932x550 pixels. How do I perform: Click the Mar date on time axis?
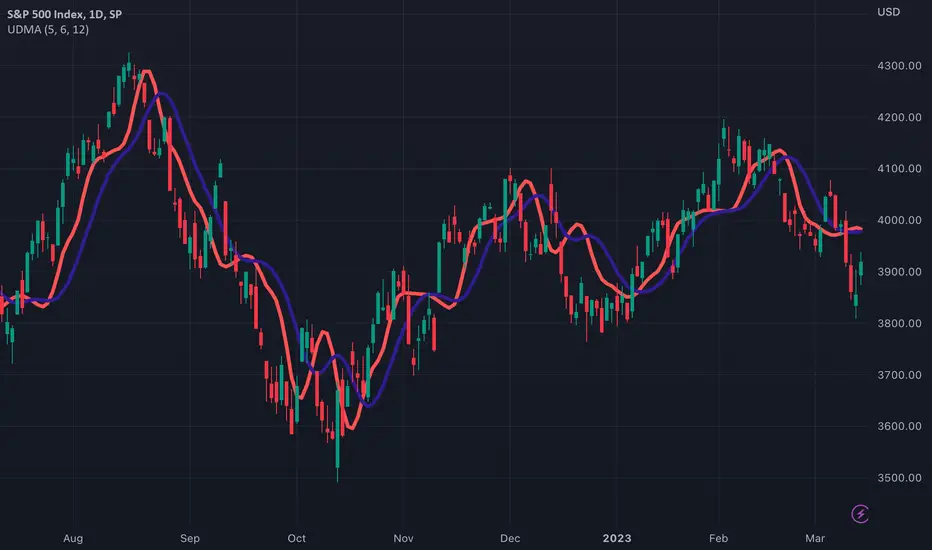815,538
